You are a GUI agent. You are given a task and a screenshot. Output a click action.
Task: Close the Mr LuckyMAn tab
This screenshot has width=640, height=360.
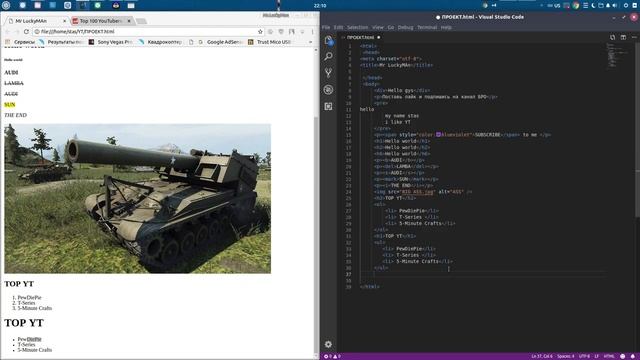[x=64, y=21]
